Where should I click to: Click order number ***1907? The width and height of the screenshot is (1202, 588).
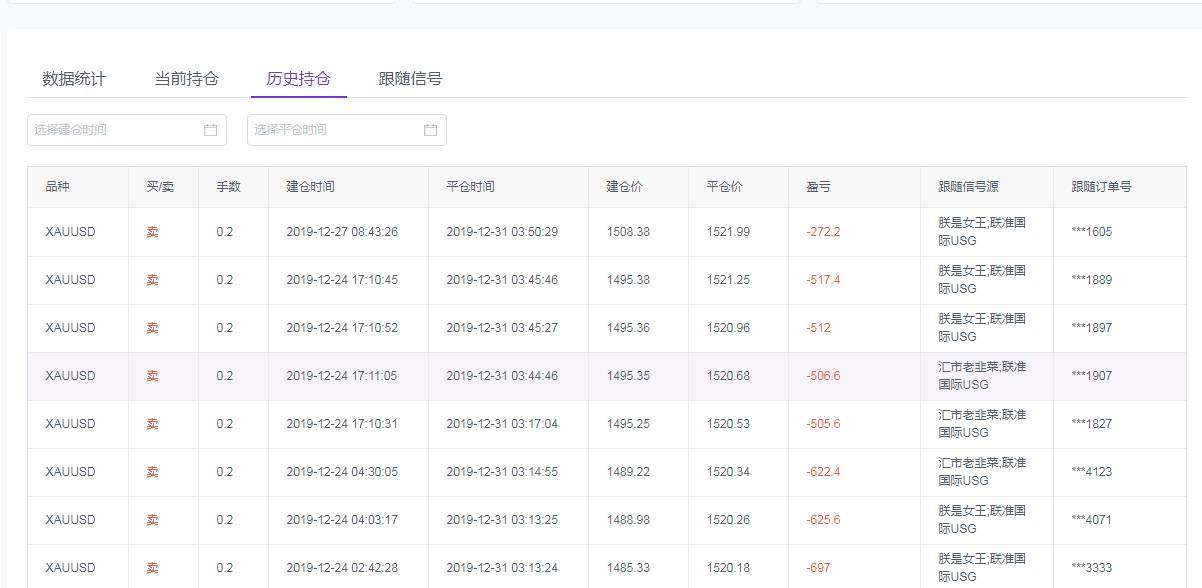[x=1091, y=376]
